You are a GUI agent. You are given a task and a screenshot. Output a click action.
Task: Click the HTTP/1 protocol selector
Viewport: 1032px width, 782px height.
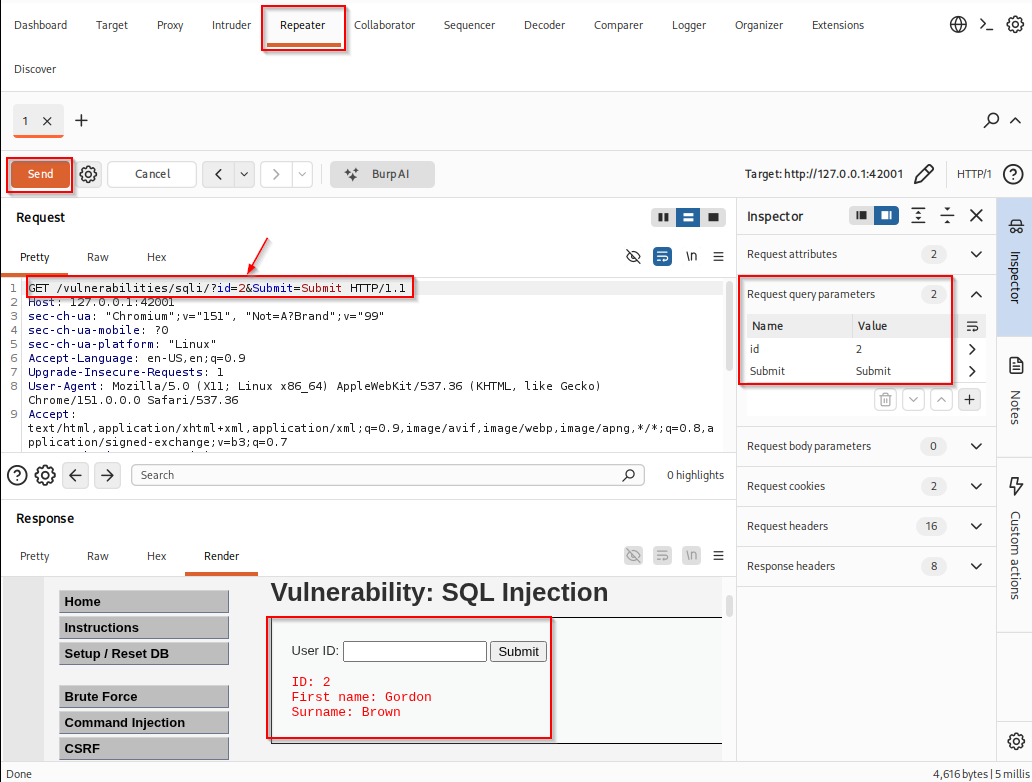coord(974,174)
